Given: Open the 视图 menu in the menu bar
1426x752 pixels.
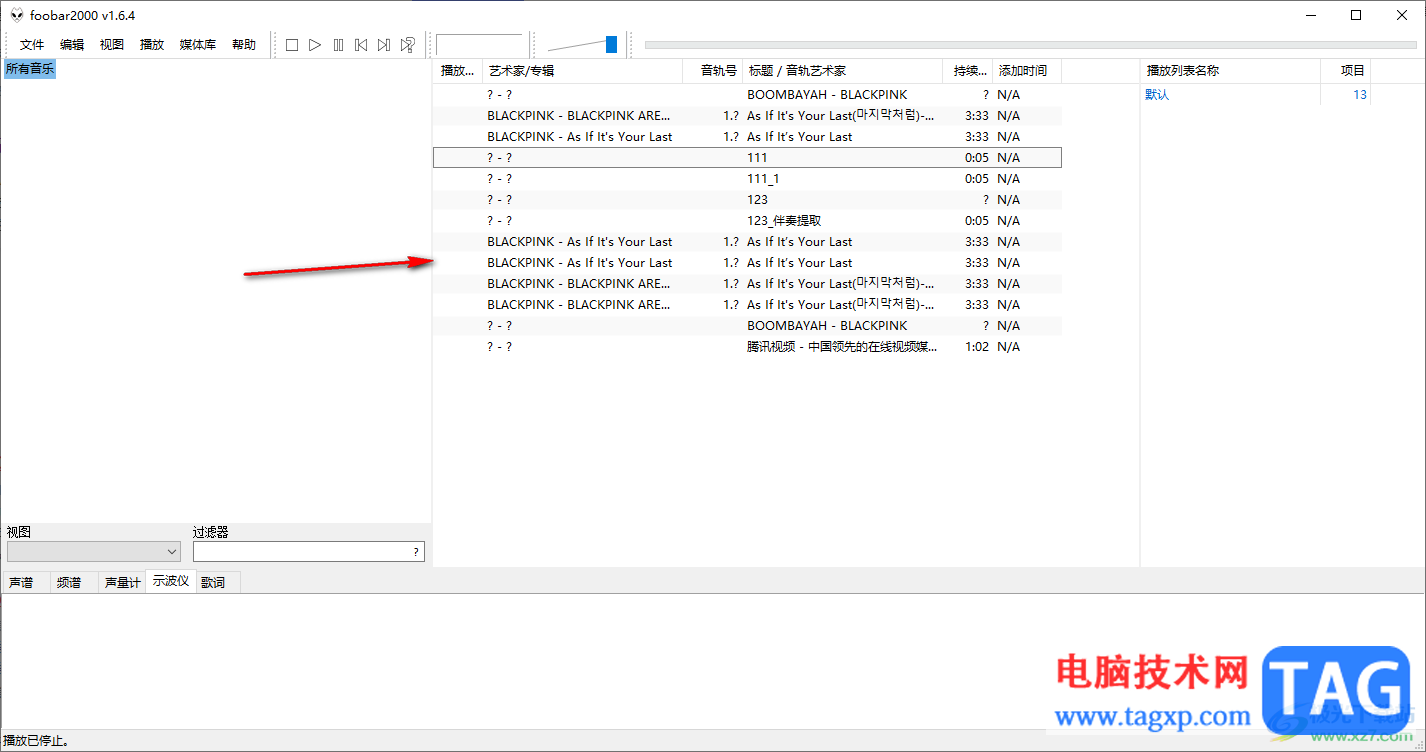Looking at the screenshot, I should tap(112, 45).
